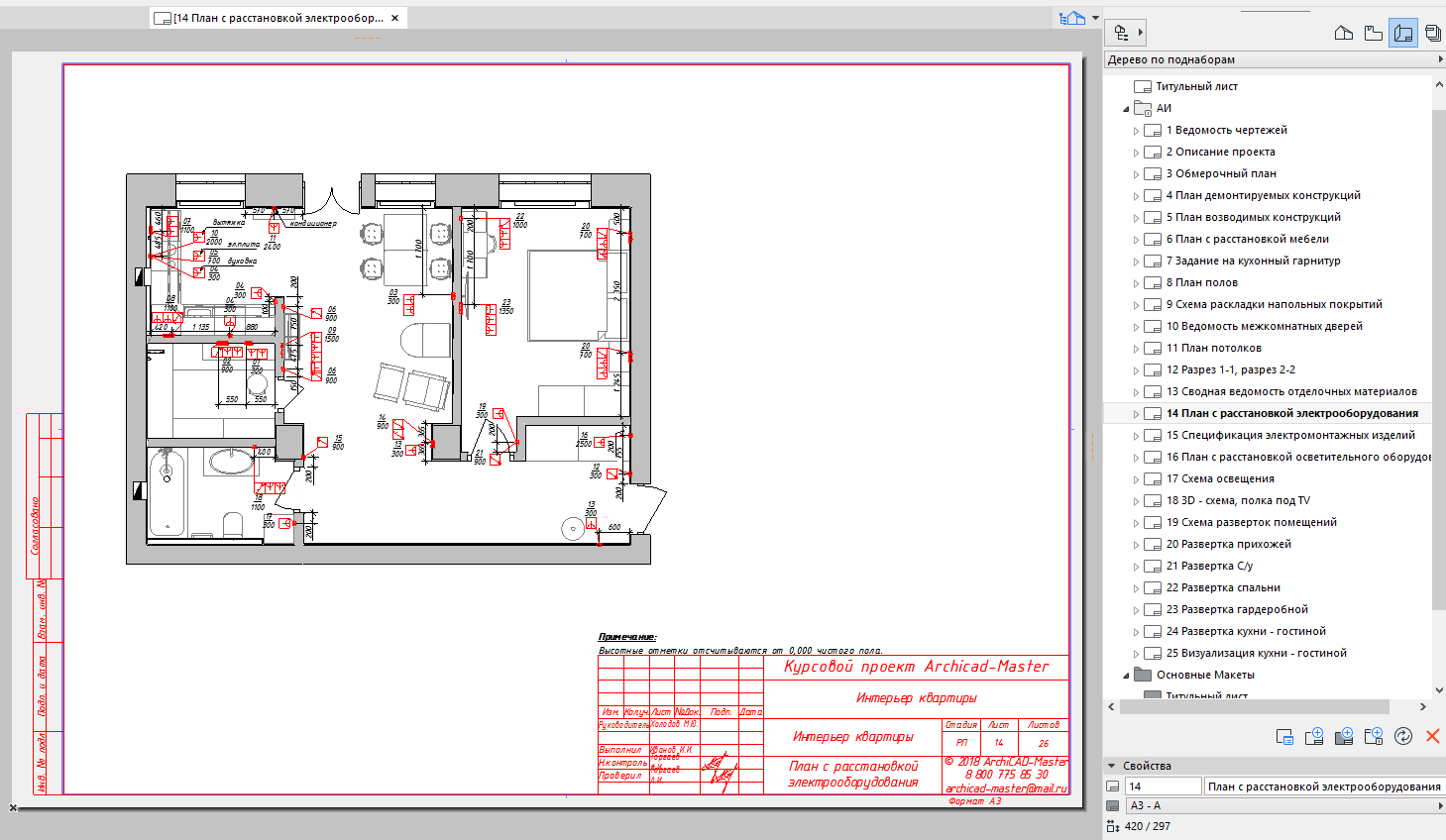Click the layout number field showing 14

pyautogui.click(x=1164, y=787)
